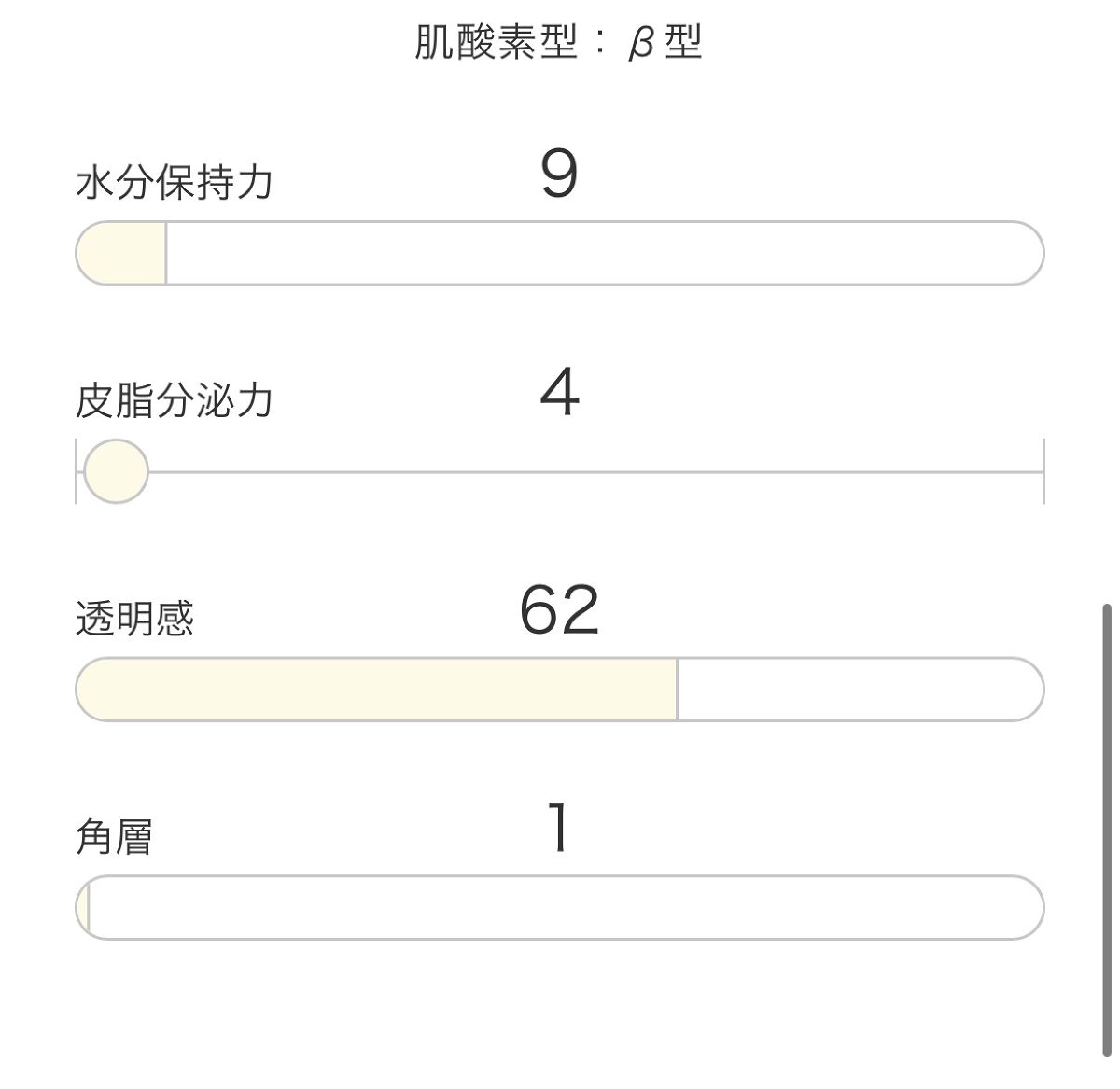The width and height of the screenshot is (1120, 1089).
Task: Click the page's vertical scrollbar
Action: 1107,831
